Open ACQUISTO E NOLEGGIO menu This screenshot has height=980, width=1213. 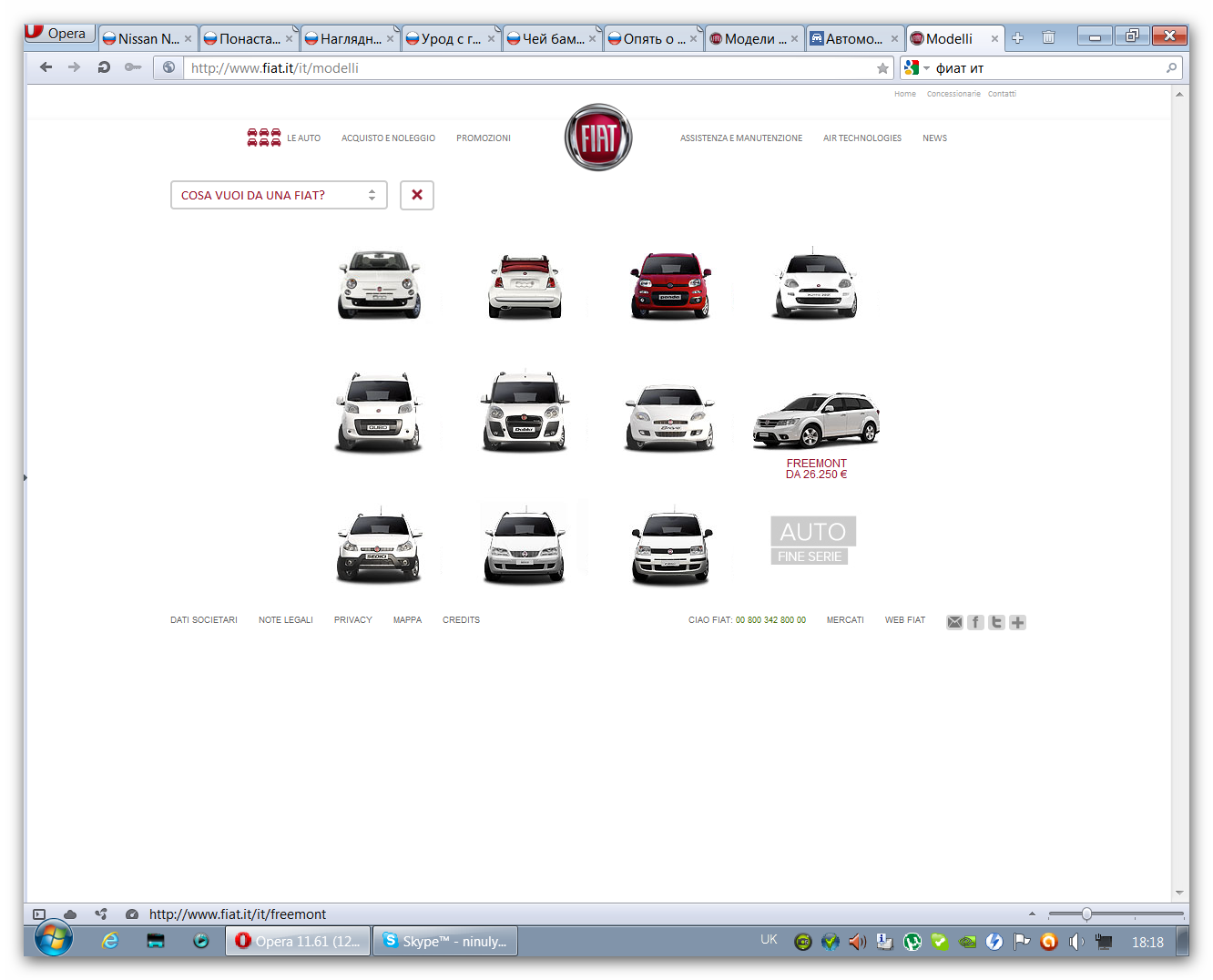coord(388,138)
